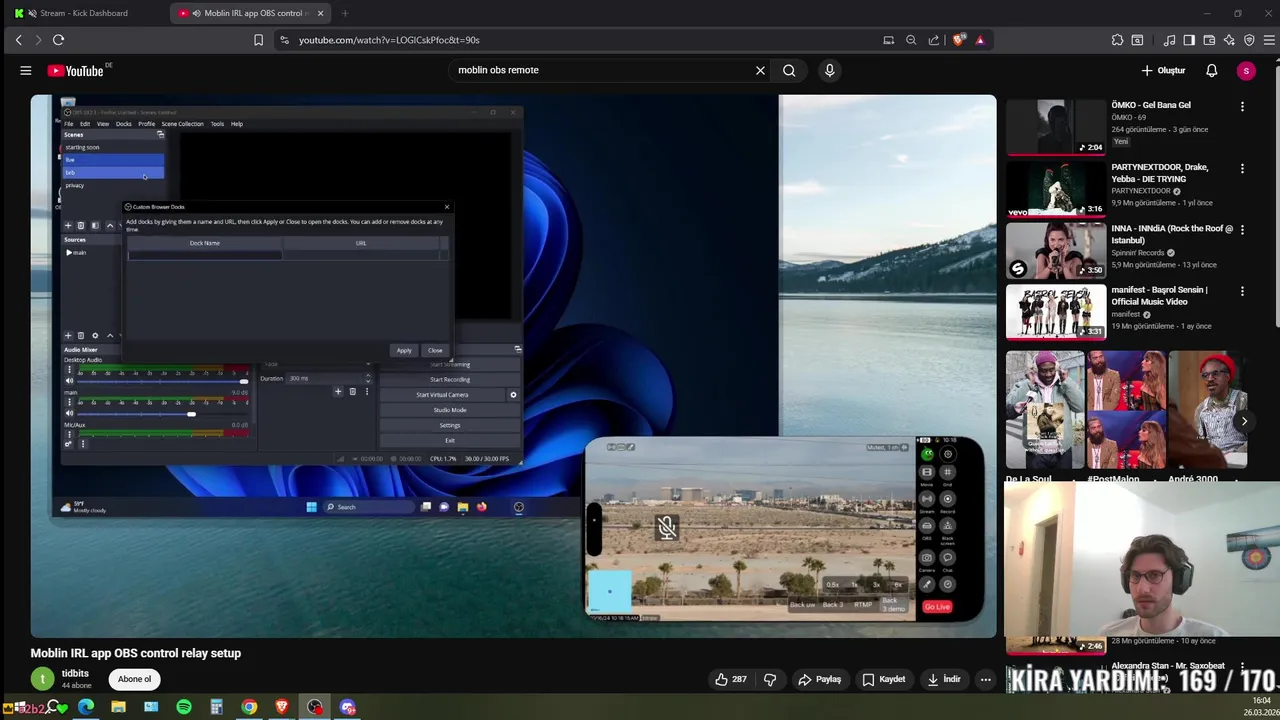Show the Brave sidebar panel
Viewport: 1280px width, 720px height.
point(1189,40)
